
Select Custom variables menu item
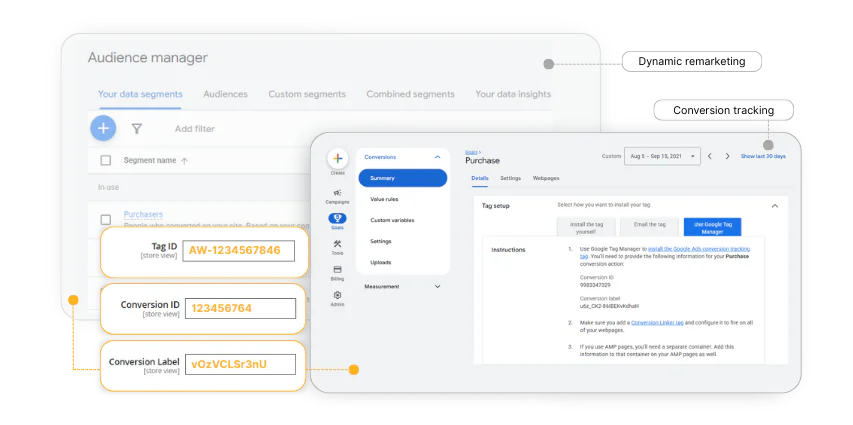click(x=392, y=220)
